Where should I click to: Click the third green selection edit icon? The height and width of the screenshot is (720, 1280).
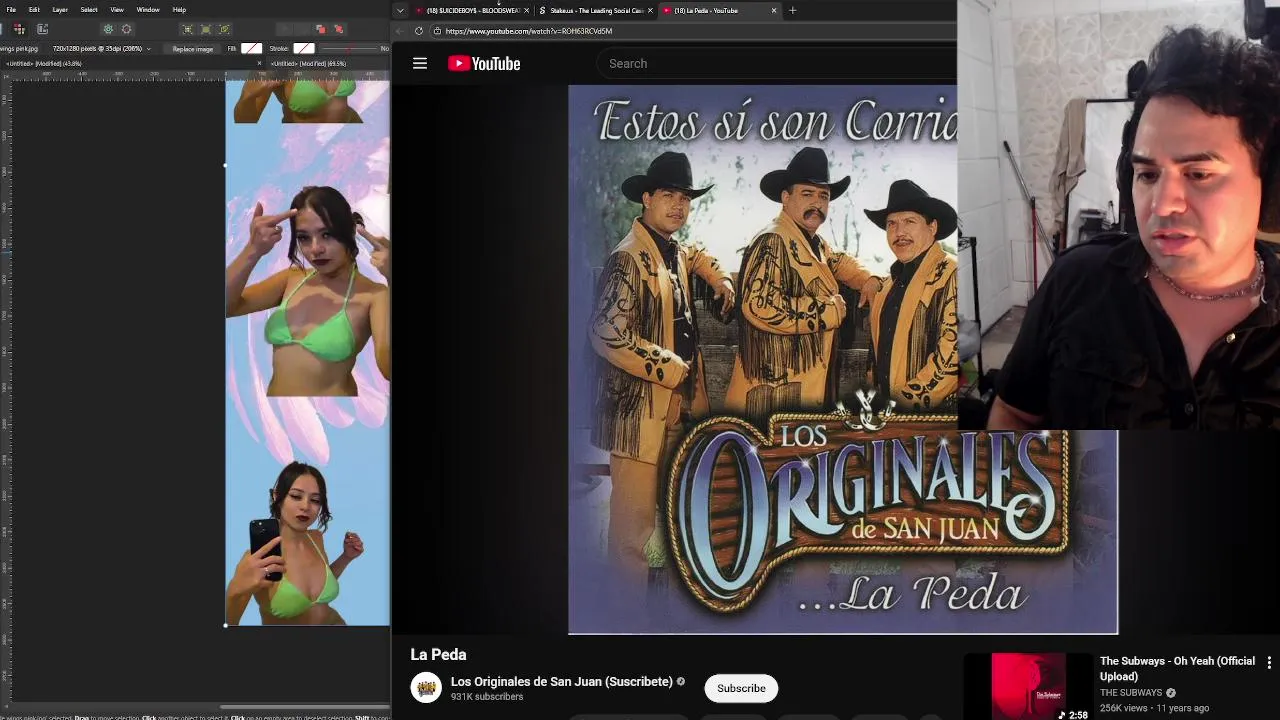coord(224,29)
